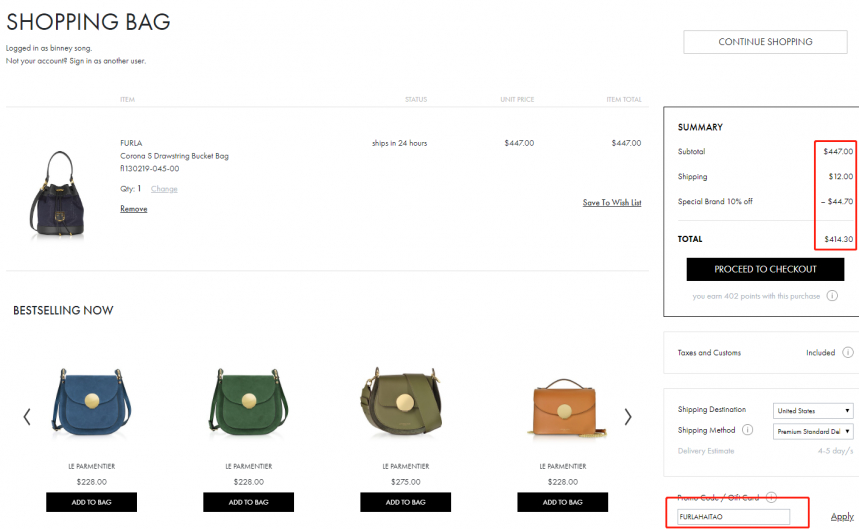Add the blue Le Parmentier bag to bag

[91, 502]
